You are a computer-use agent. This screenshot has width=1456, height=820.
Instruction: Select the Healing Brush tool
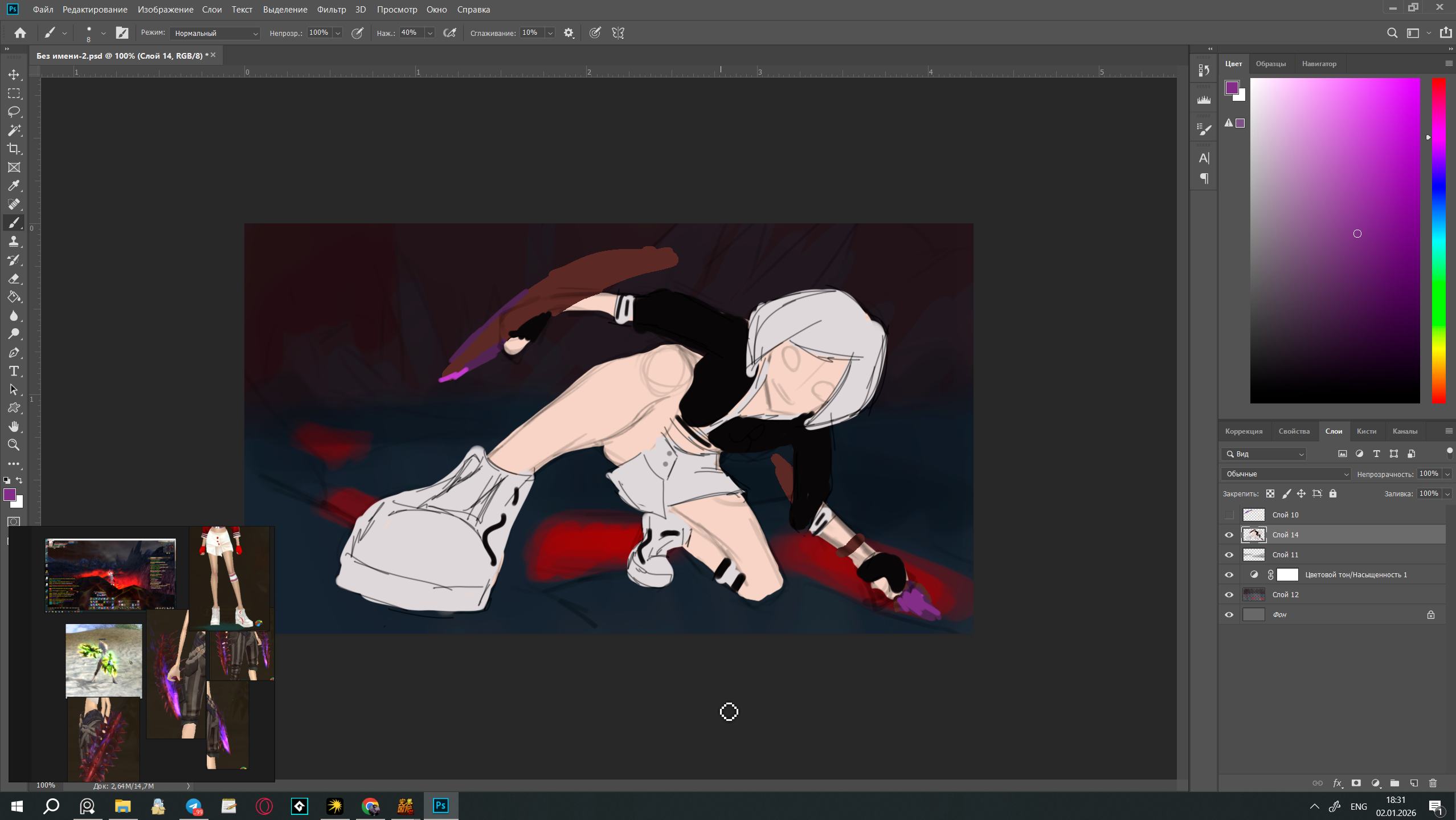click(14, 205)
